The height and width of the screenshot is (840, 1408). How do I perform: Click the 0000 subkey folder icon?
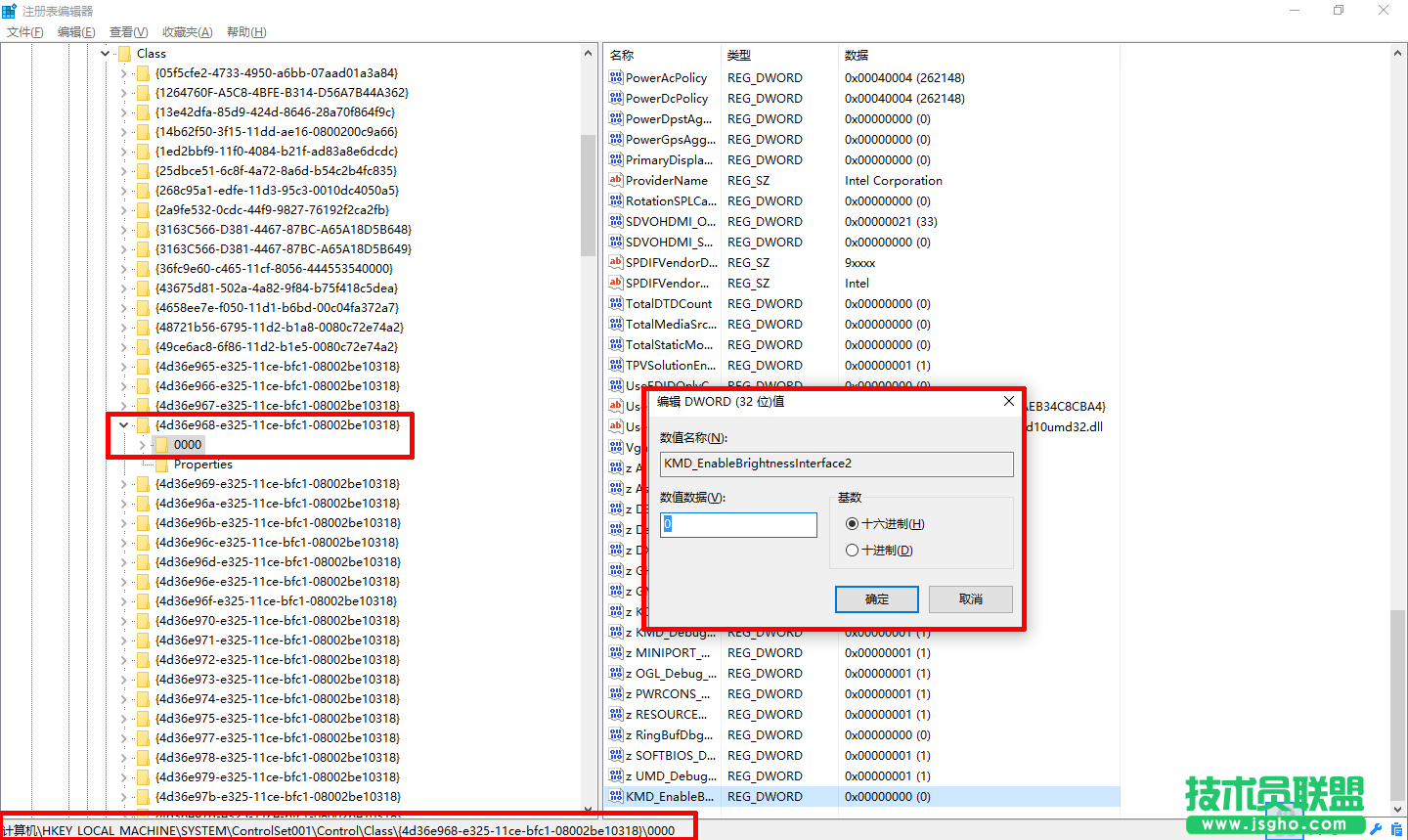coord(161,444)
